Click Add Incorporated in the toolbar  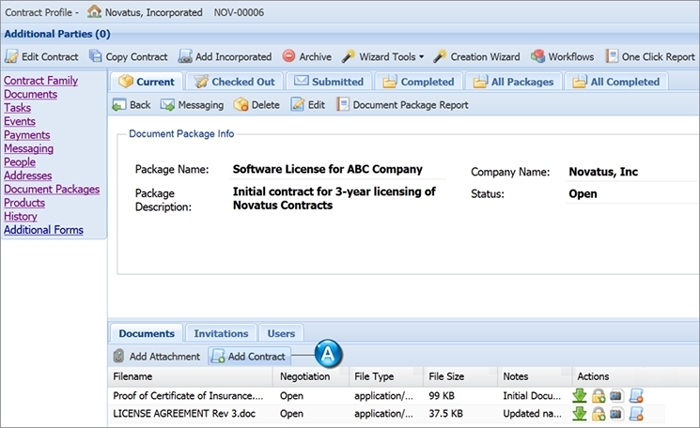(x=225, y=57)
